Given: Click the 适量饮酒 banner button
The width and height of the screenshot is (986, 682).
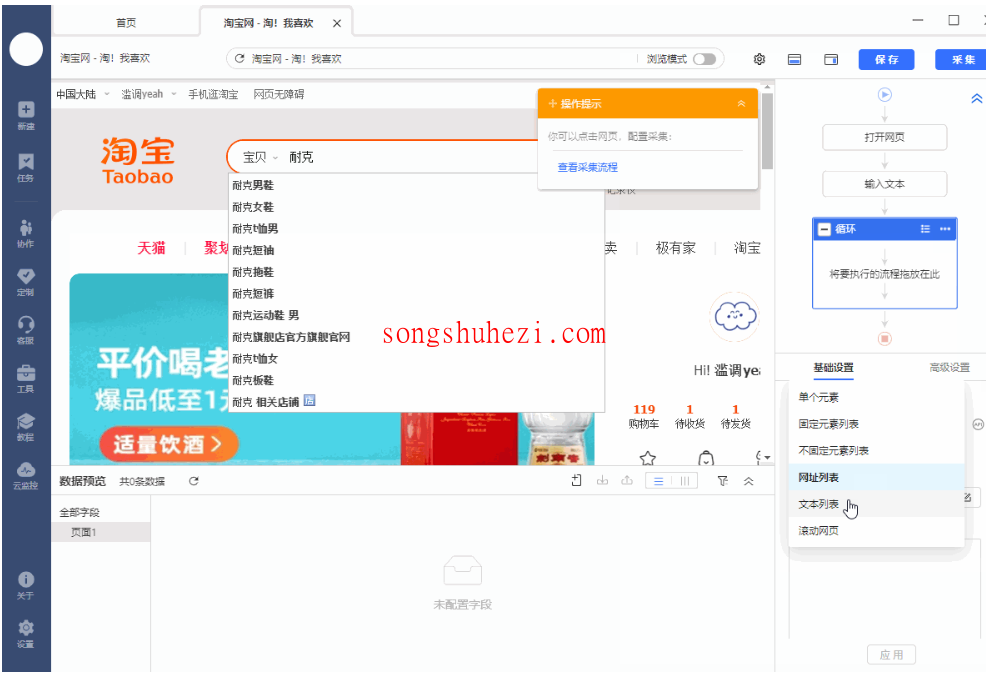Looking at the screenshot, I should (x=168, y=444).
